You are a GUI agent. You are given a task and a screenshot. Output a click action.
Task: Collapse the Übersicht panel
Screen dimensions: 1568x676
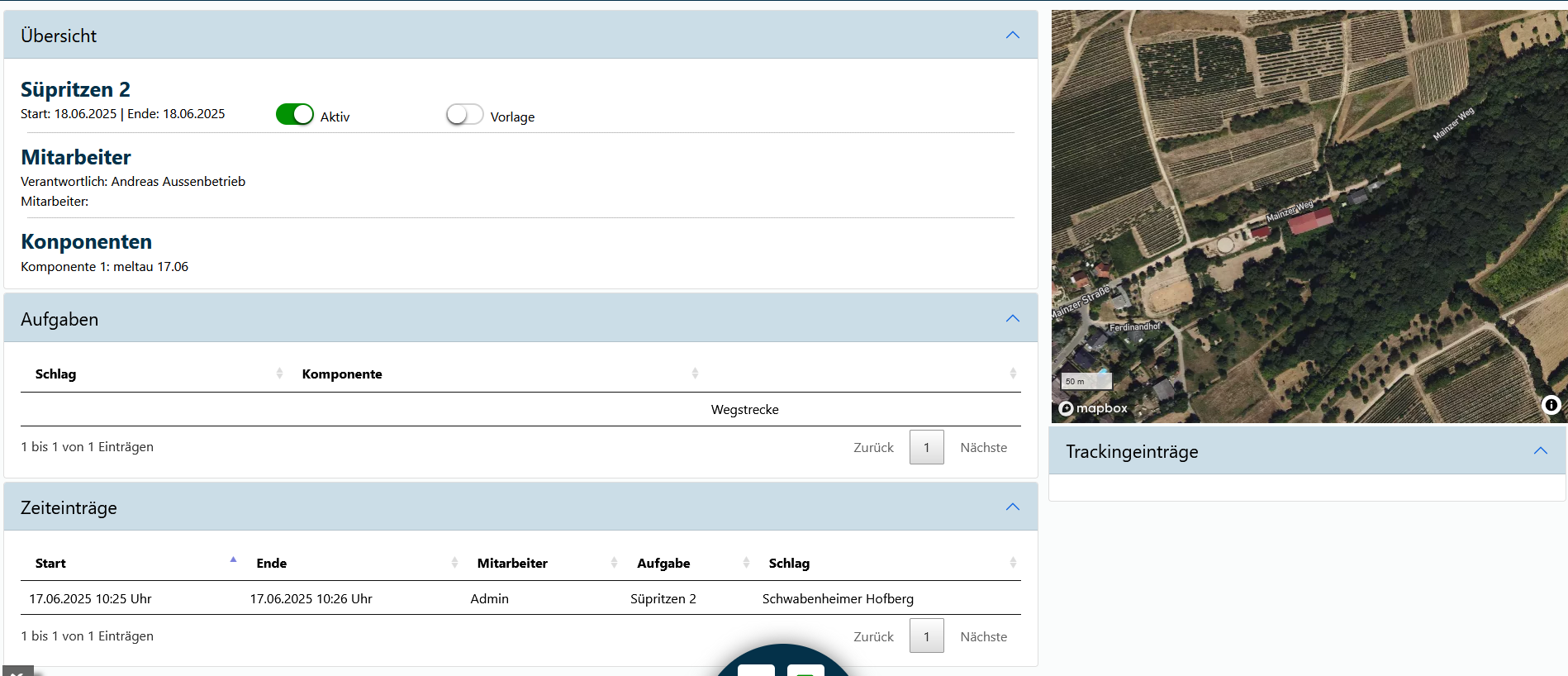click(x=1012, y=36)
